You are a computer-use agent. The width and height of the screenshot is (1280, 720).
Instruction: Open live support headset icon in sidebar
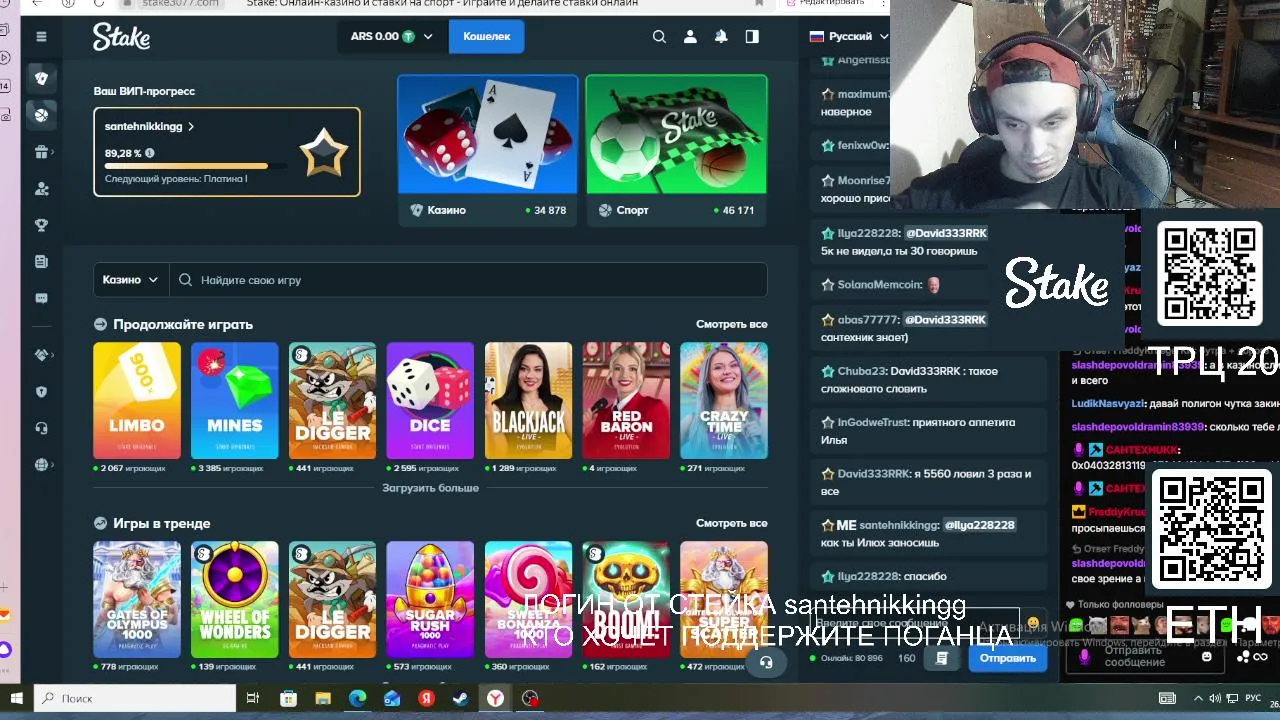41,428
